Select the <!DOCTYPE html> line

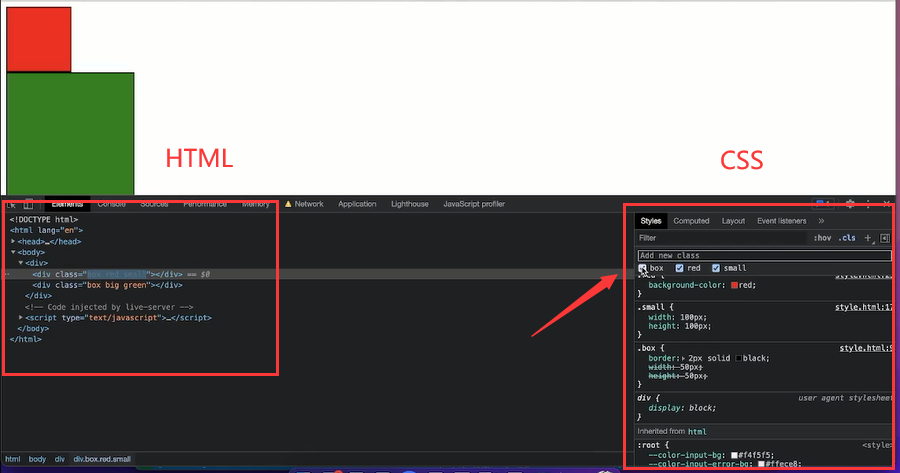(x=44, y=219)
